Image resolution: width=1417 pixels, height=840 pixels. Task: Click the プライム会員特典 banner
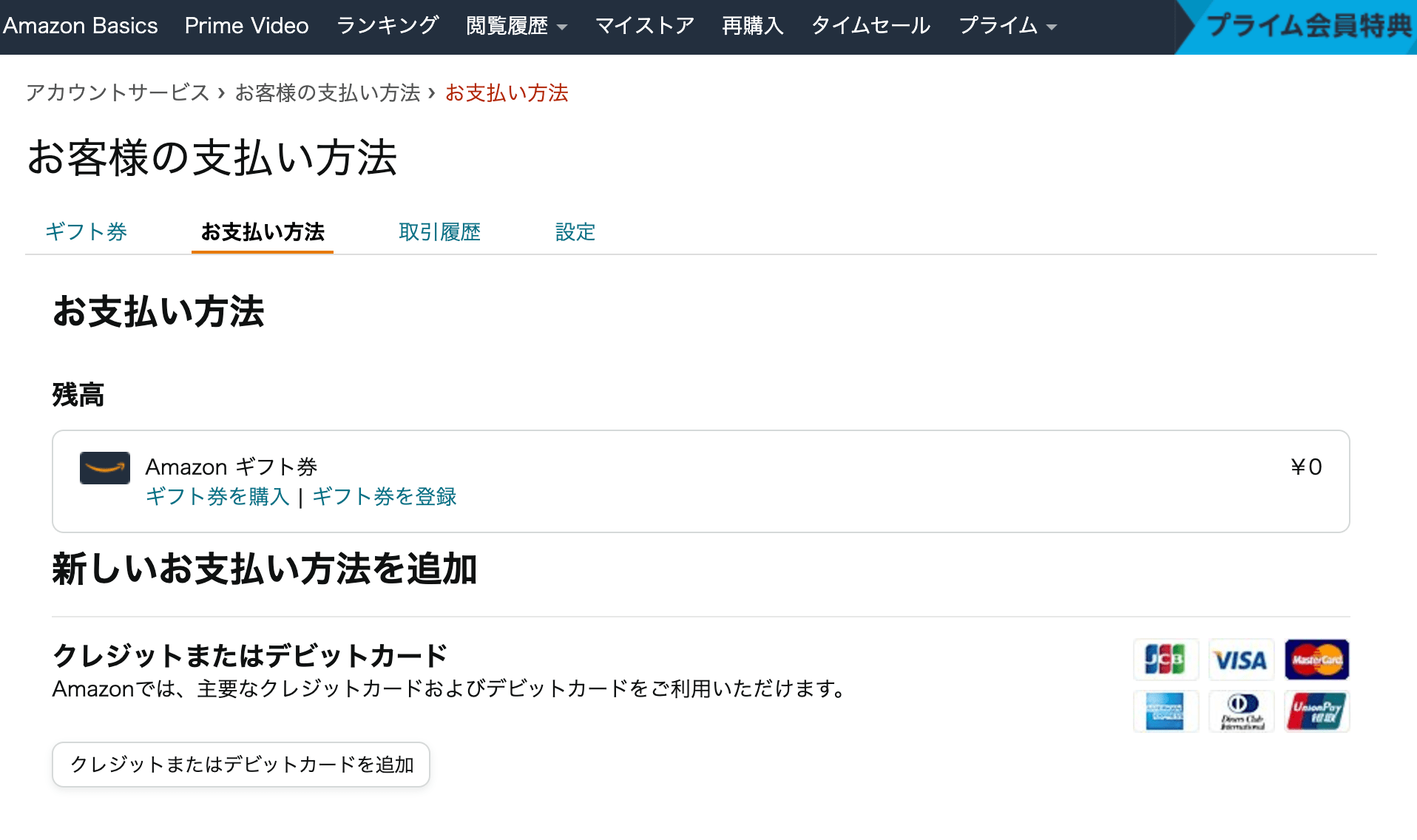point(1296,27)
